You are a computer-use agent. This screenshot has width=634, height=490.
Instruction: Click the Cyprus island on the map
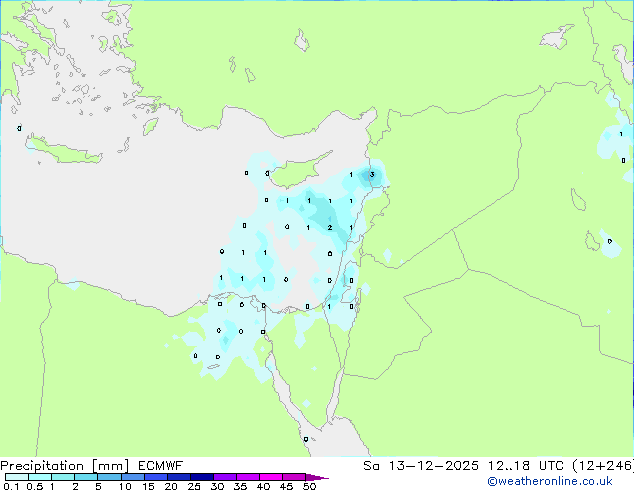click(297, 172)
